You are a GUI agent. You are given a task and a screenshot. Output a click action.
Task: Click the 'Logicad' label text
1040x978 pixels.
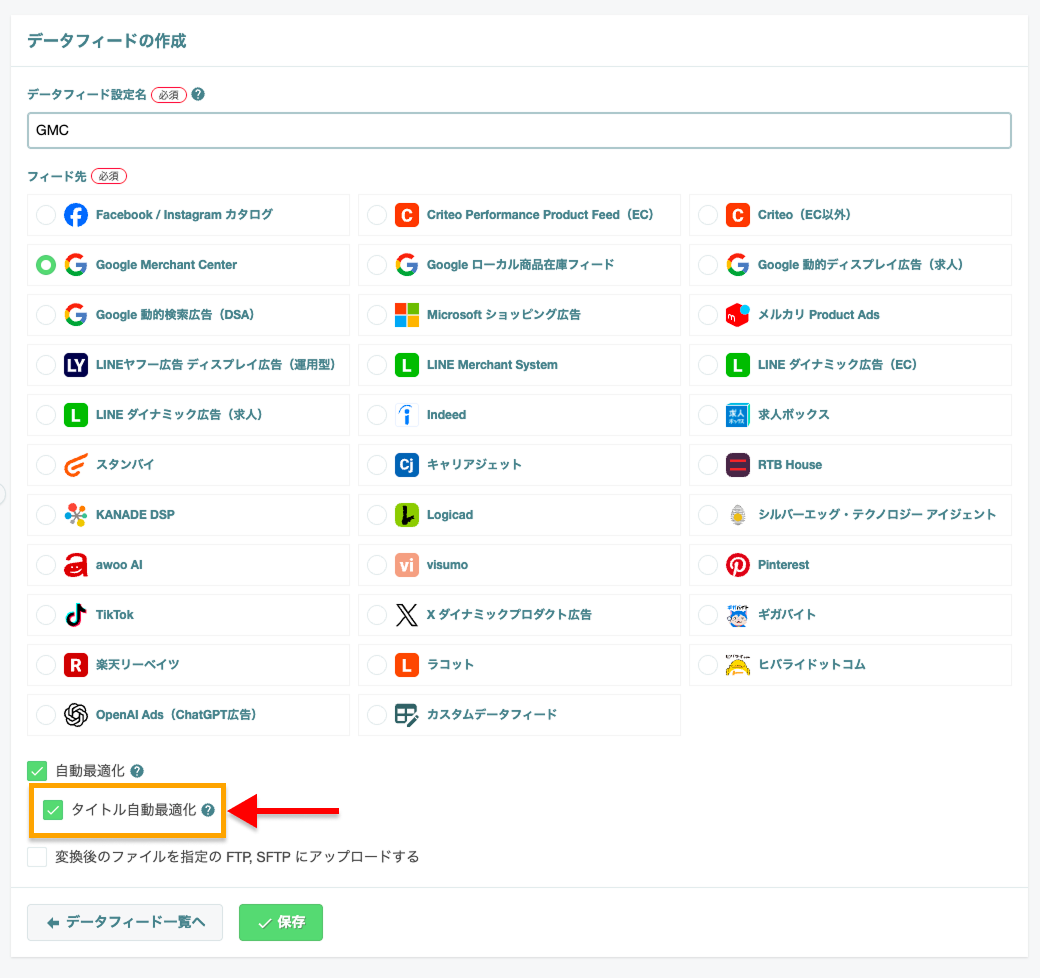450,515
